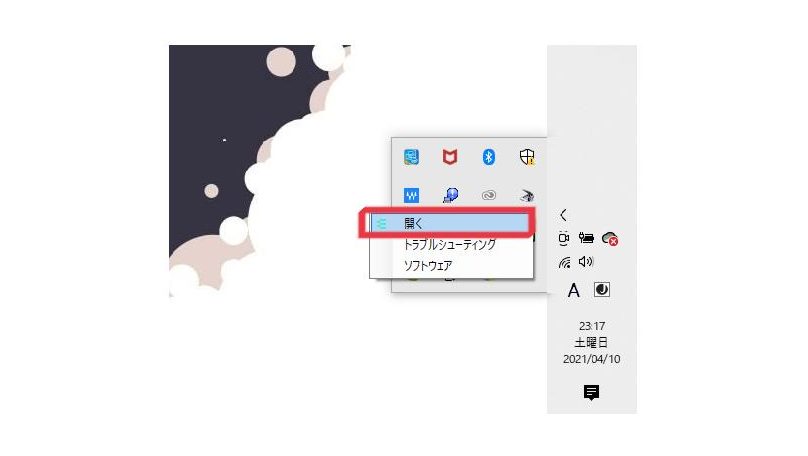The image size is (808, 456).
Task: Click the battery power plug icon
Action: pos(586,238)
